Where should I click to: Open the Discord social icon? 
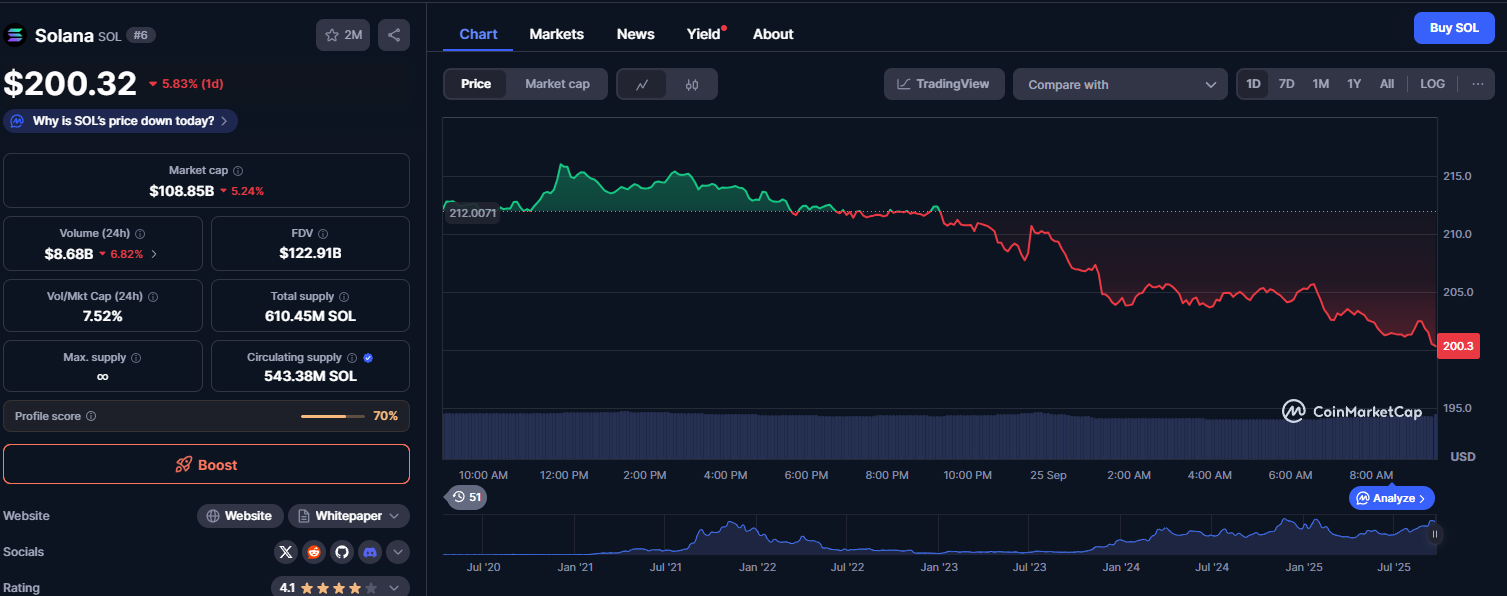point(370,552)
